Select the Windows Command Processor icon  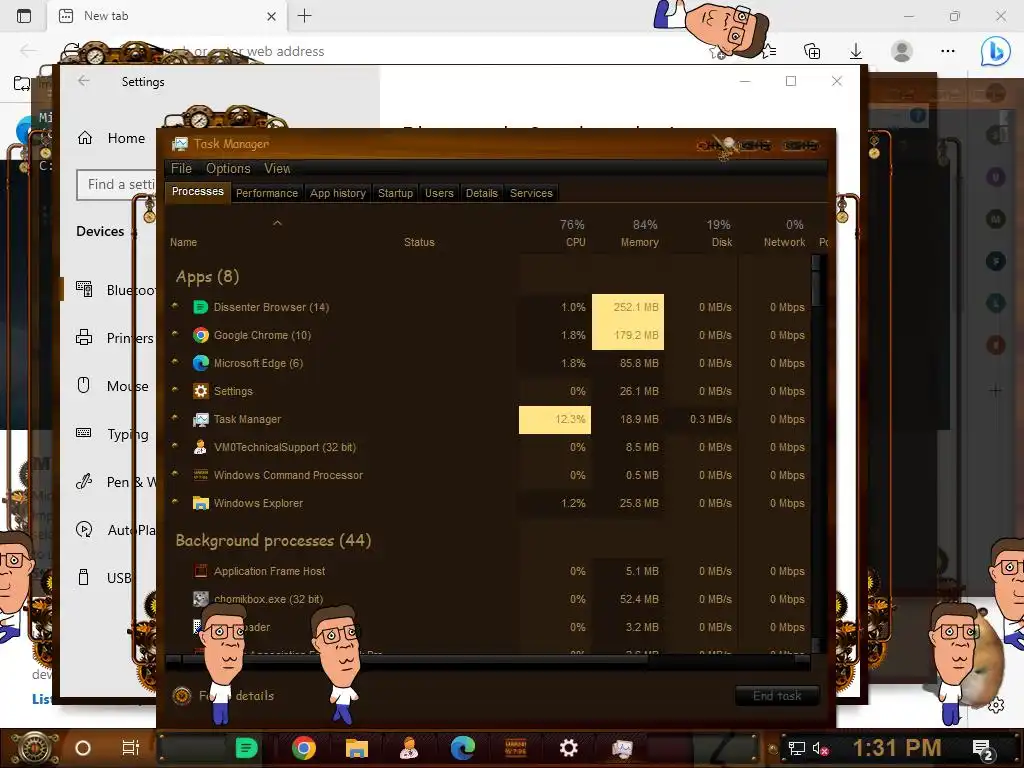tap(200, 475)
